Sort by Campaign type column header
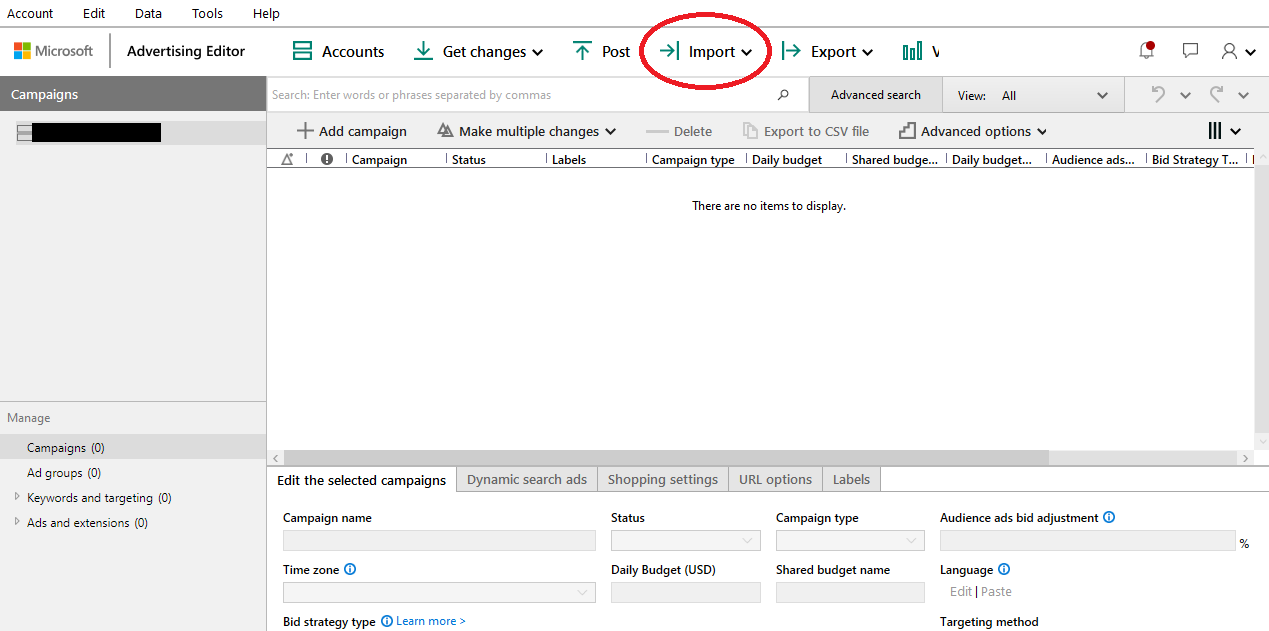This screenshot has width=1269, height=631. [693, 160]
